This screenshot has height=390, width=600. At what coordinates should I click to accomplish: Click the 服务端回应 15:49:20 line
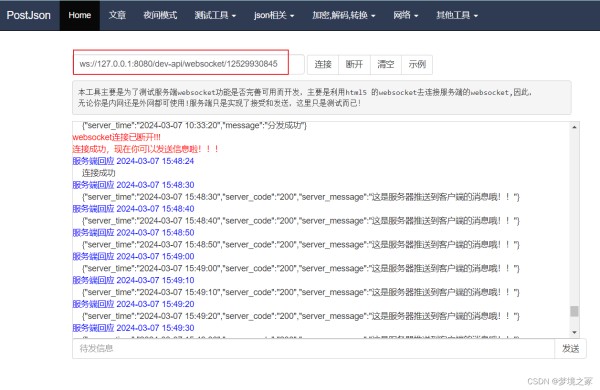coord(133,304)
